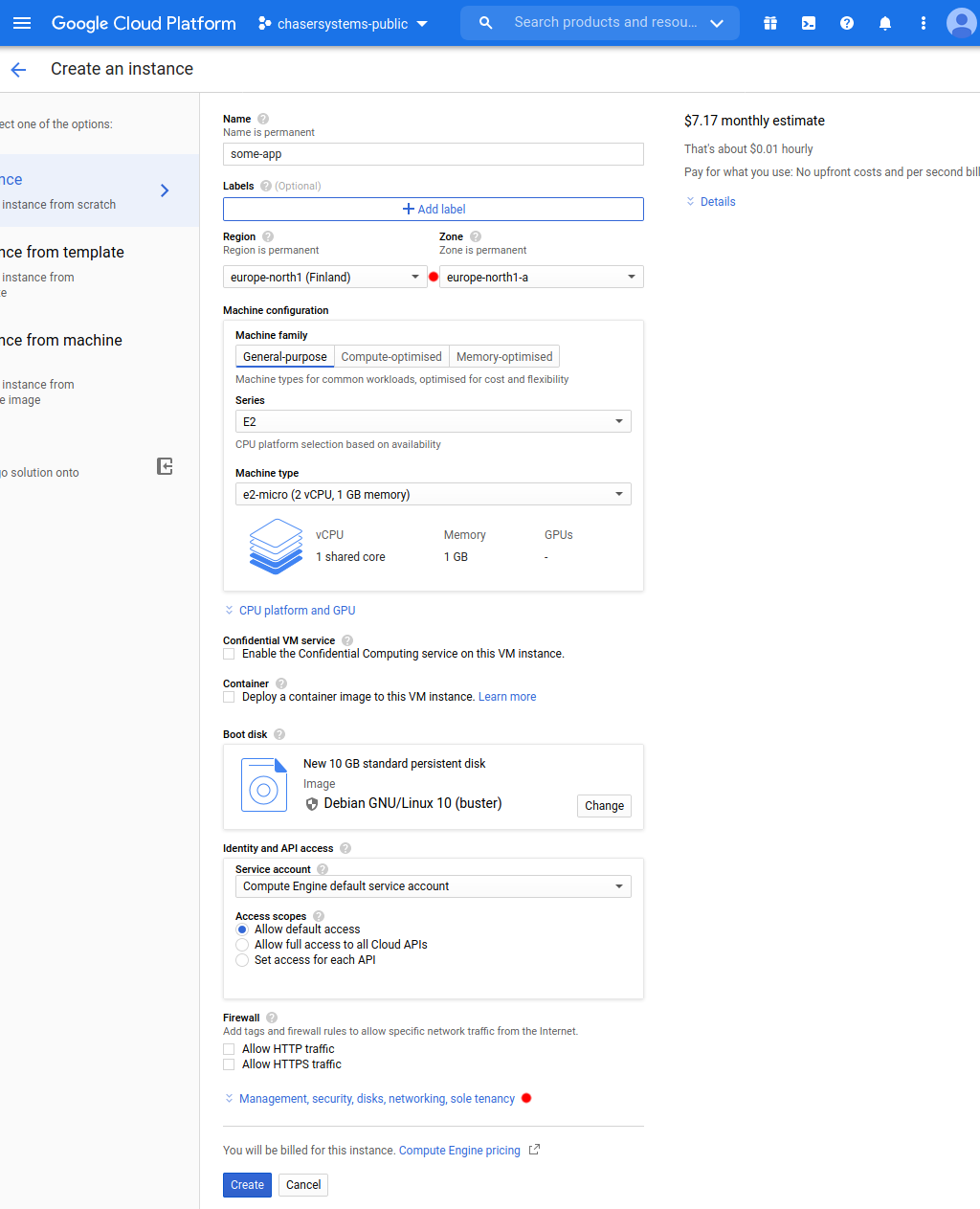The height and width of the screenshot is (1209, 980).
Task: Enable the Confidential Computing service checkbox
Action: (x=229, y=654)
